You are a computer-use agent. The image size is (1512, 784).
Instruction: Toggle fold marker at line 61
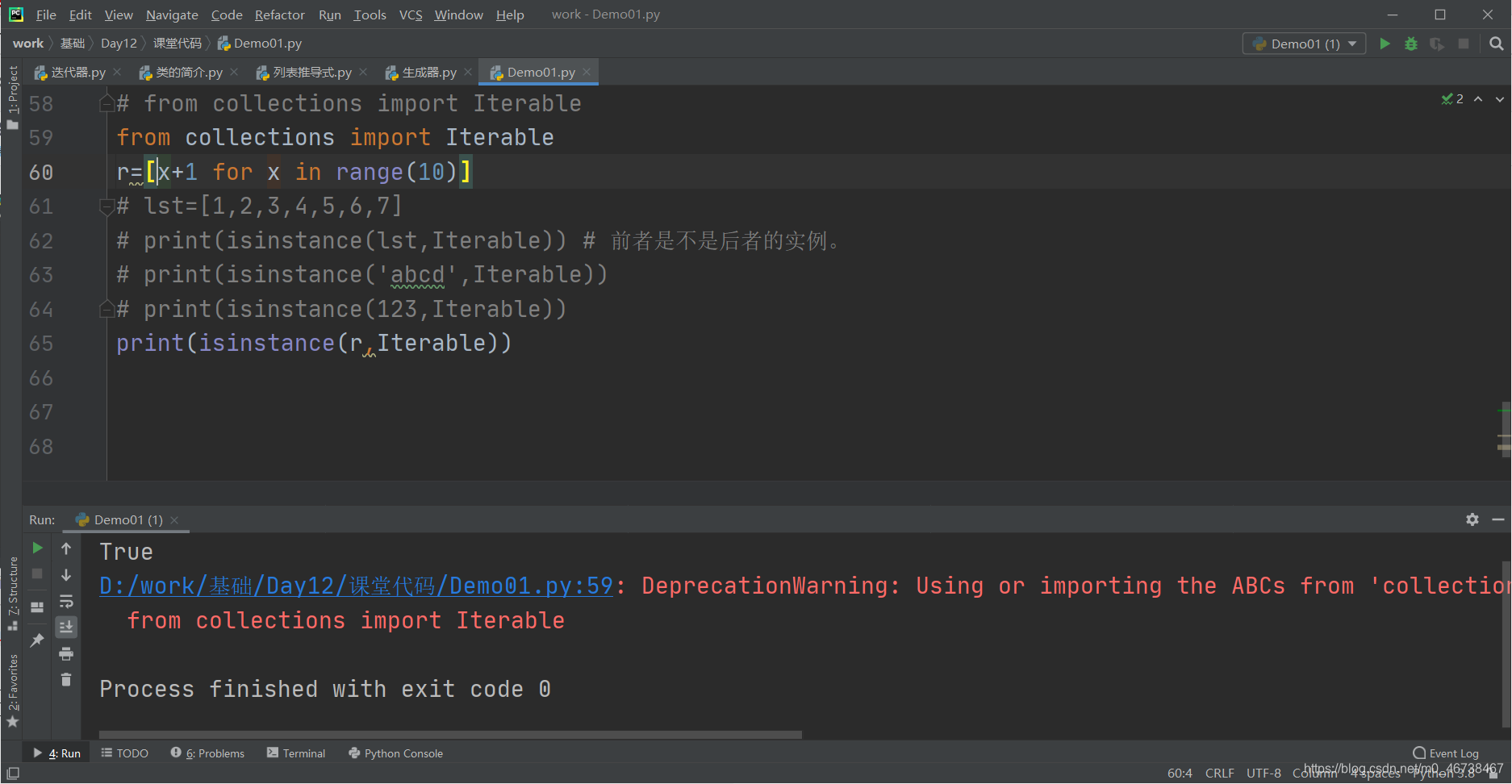coord(107,206)
